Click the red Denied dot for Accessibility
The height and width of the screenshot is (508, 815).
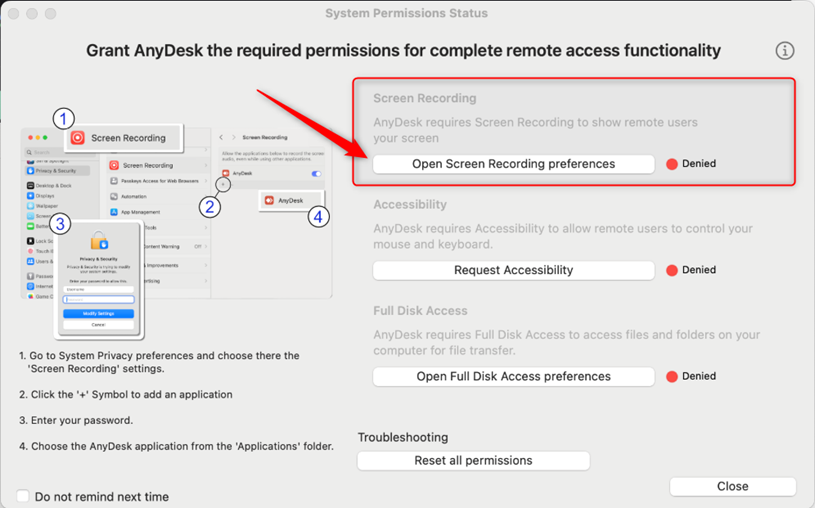(672, 270)
